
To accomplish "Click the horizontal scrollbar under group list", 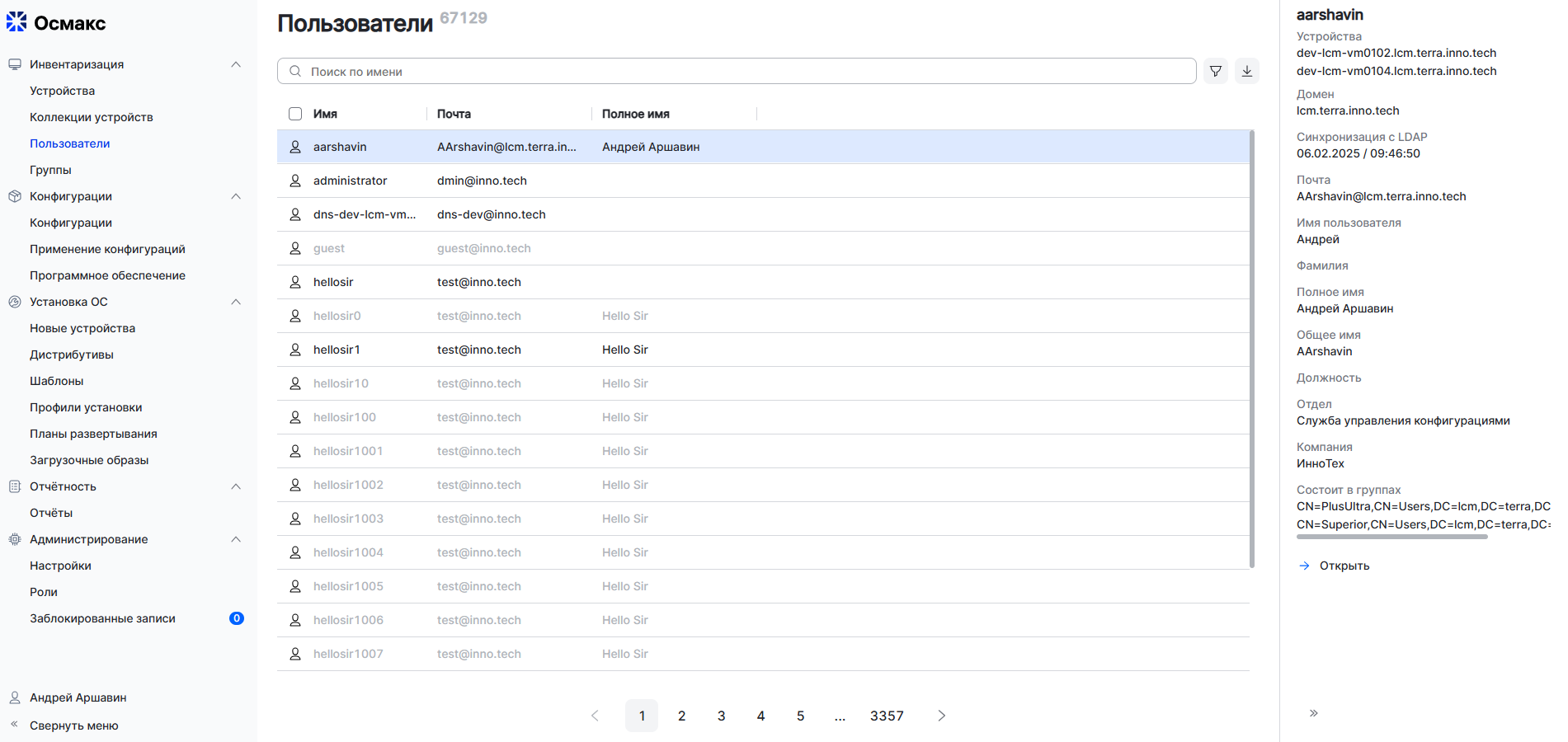I will pos(1391,537).
